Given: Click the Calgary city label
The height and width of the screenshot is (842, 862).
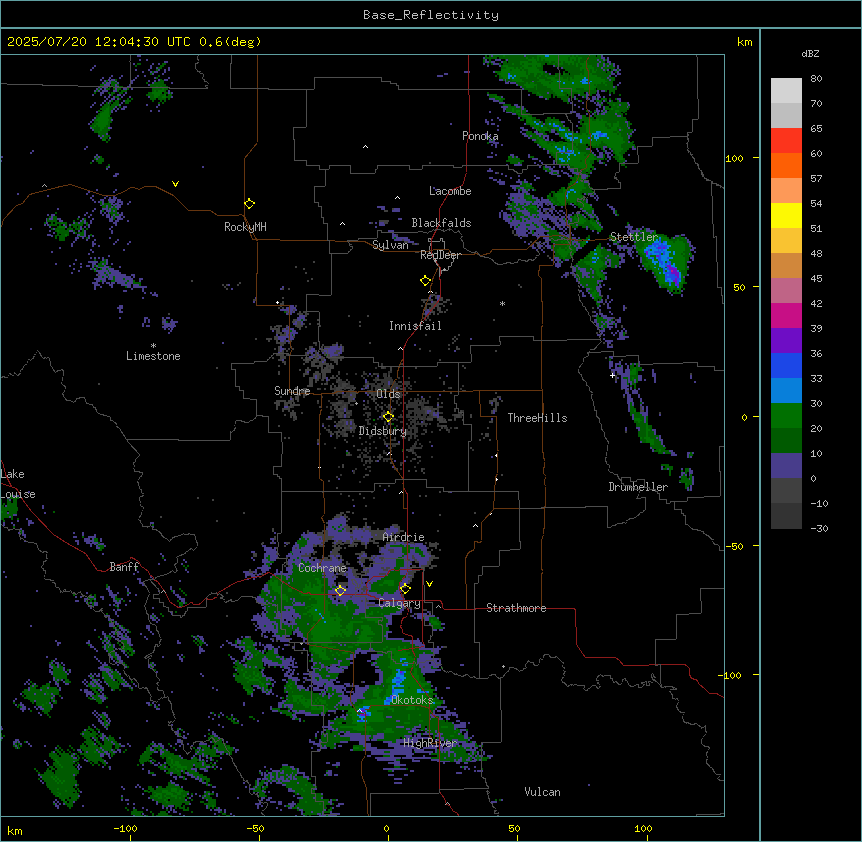Looking at the screenshot, I should 399,603.
